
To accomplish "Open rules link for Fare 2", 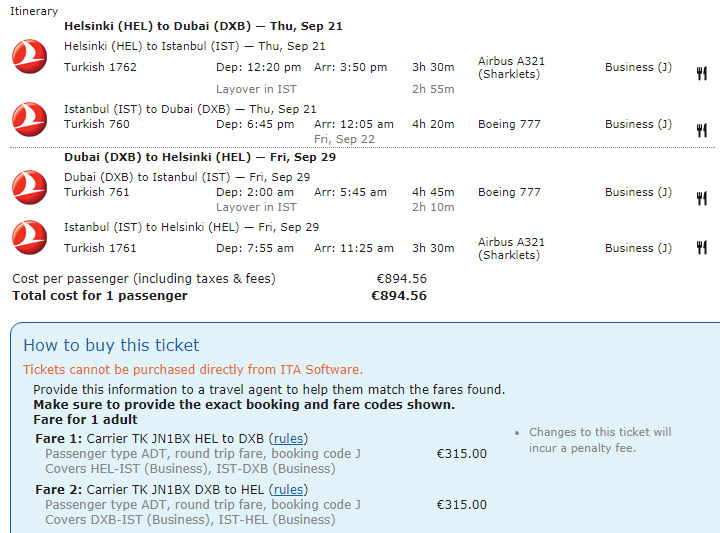I will click(x=288, y=490).
